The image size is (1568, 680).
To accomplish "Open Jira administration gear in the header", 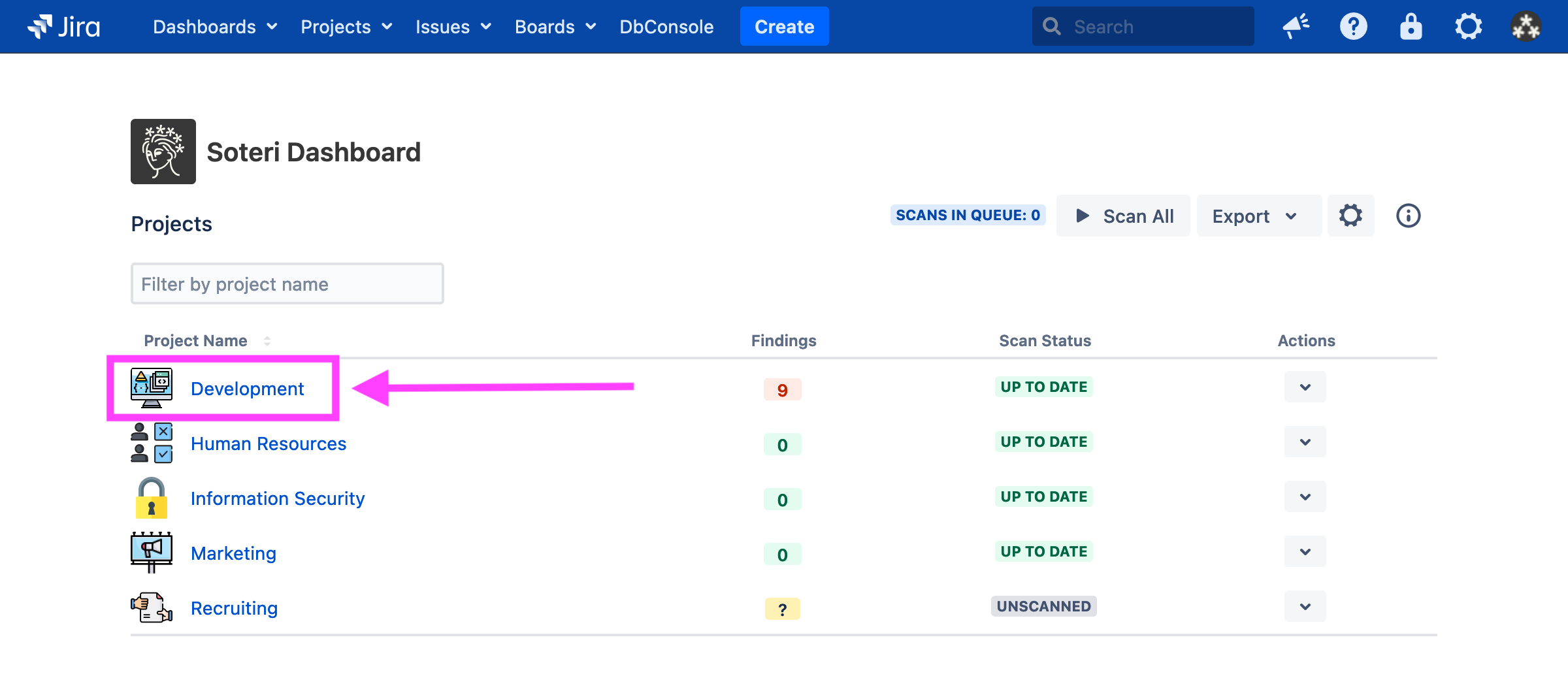I will 1468,27.
